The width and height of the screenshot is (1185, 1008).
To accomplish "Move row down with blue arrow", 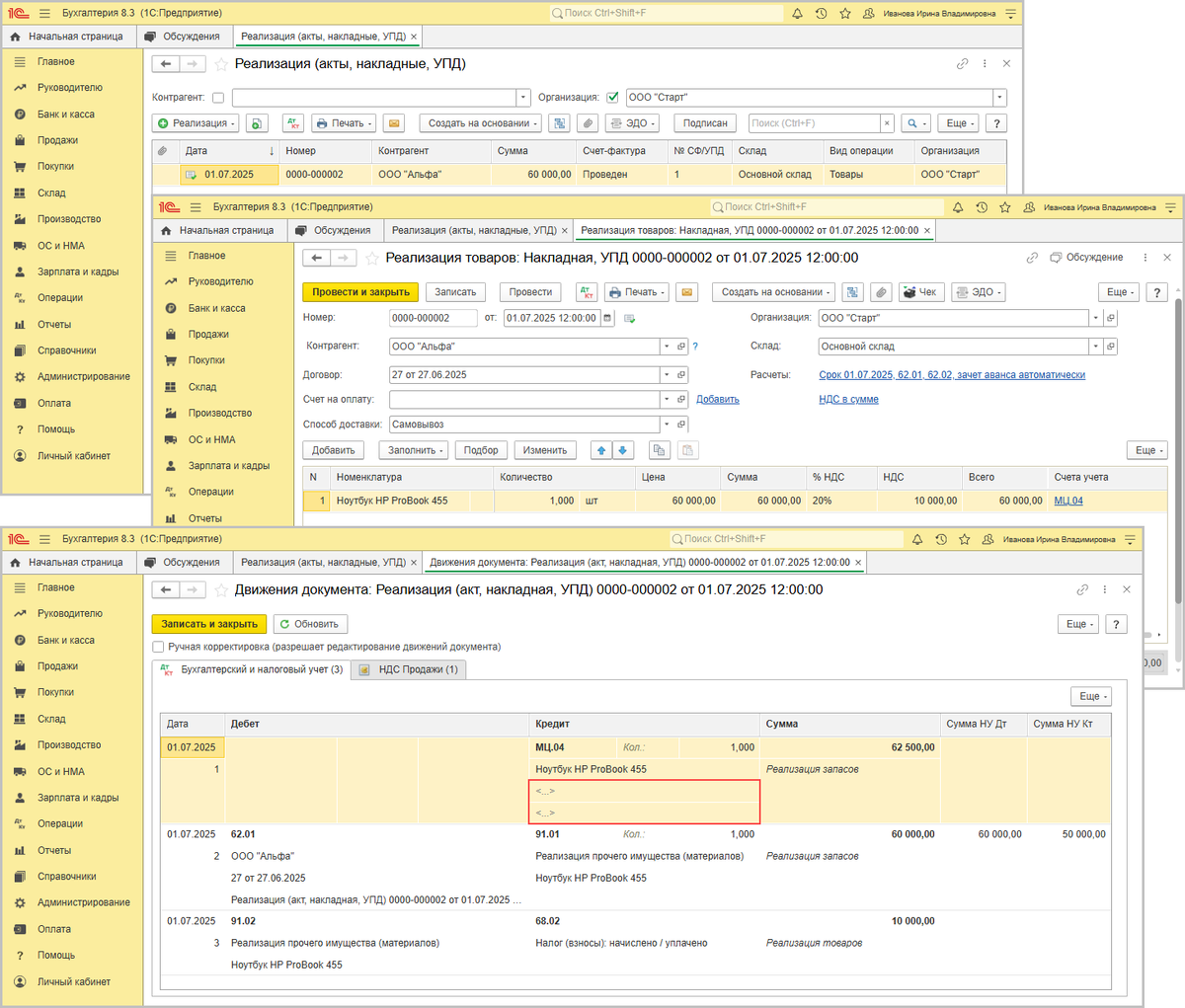I will [622, 450].
